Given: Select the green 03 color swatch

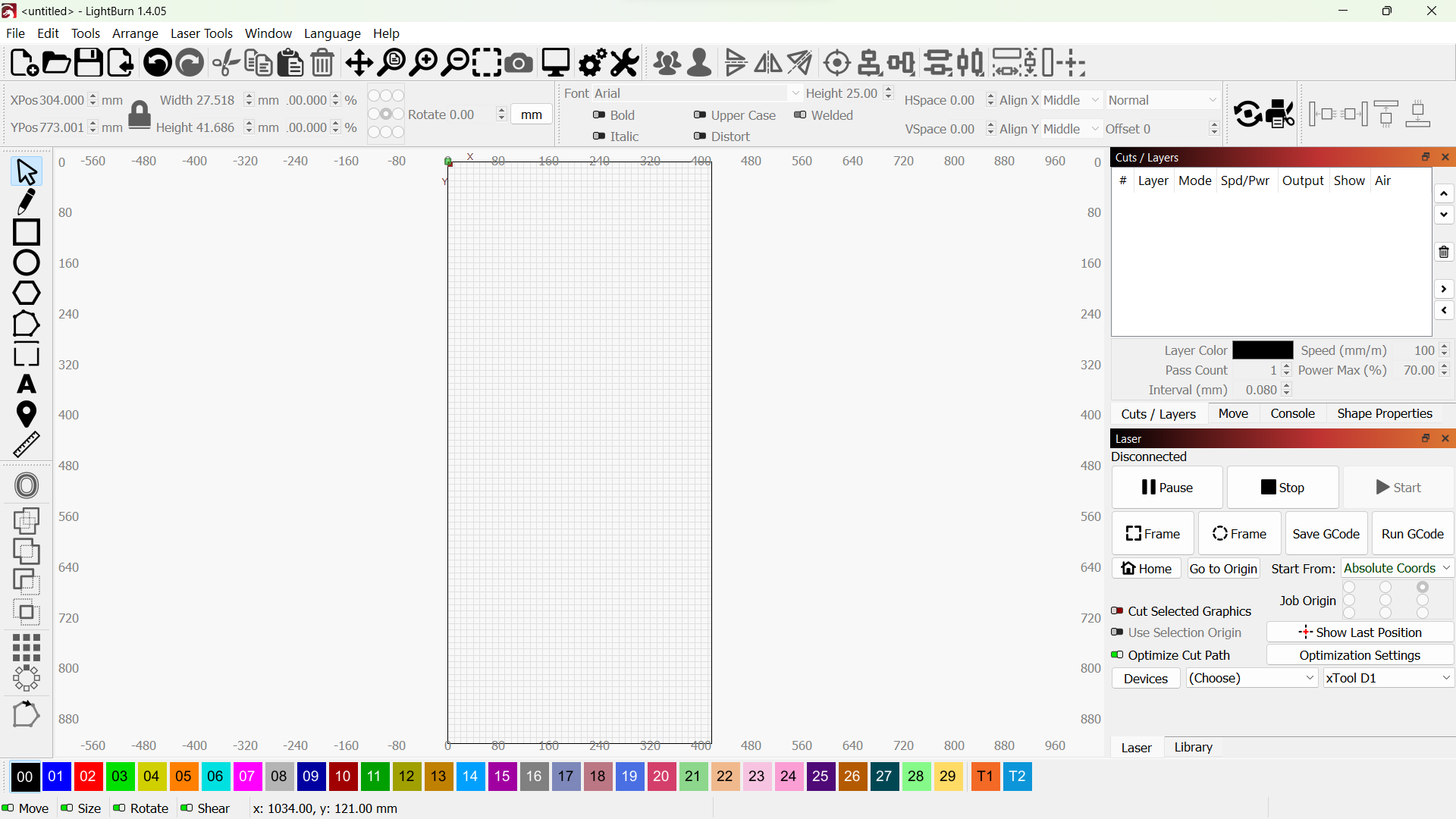Looking at the screenshot, I should (x=119, y=777).
